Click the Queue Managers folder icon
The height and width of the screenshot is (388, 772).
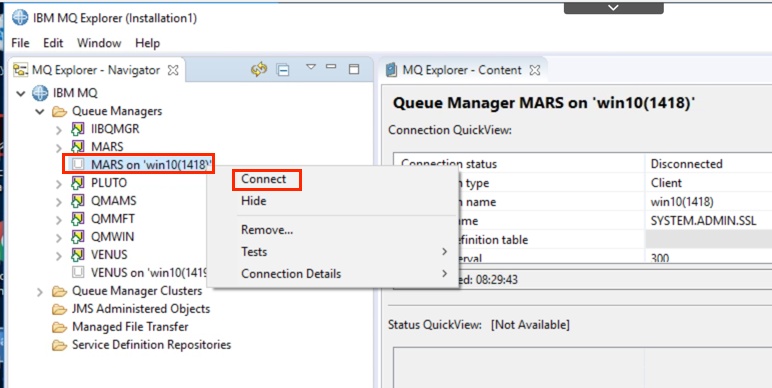click(60, 112)
